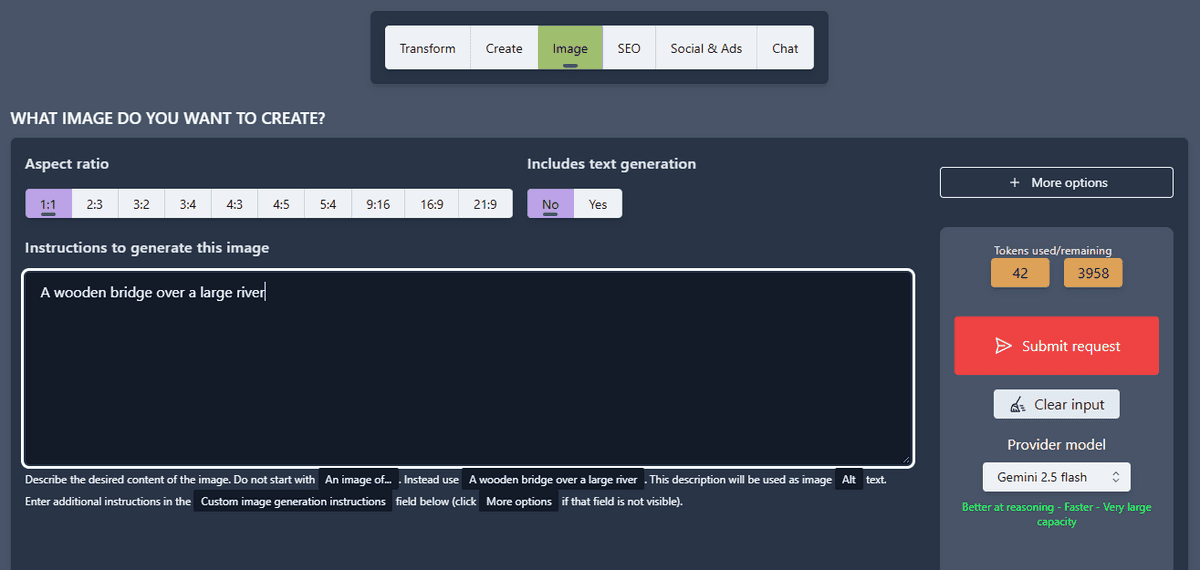Click the broom icon on Clear input
The width and height of the screenshot is (1200, 570).
pos(1018,405)
